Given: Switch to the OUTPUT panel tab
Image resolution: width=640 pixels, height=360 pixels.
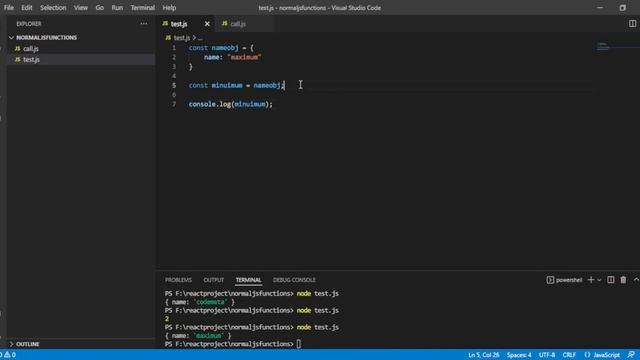Looking at the screenshot, I should click(x=213, y=280).
